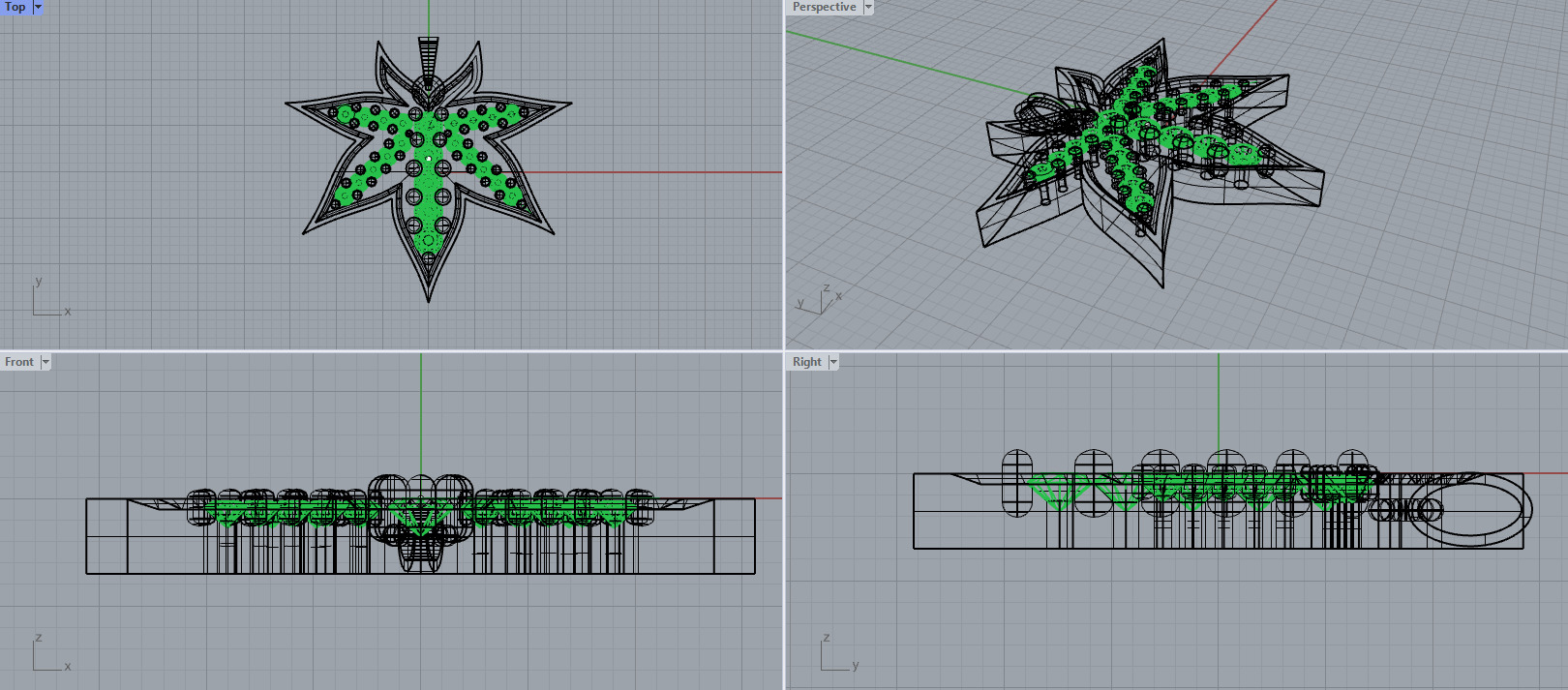Click the axis indicator icon in Perspective viewport
The height and width of the screenshot is (690, 1568).
click(819, 299)
